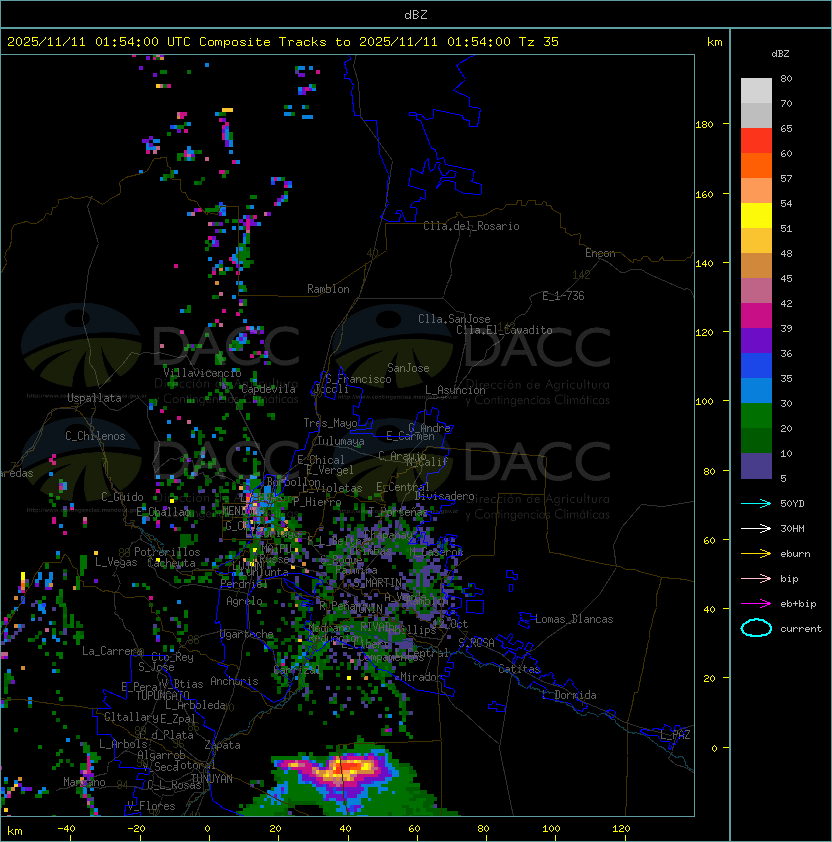Click the 'C_Chilenos' map label

pos(95,436)
